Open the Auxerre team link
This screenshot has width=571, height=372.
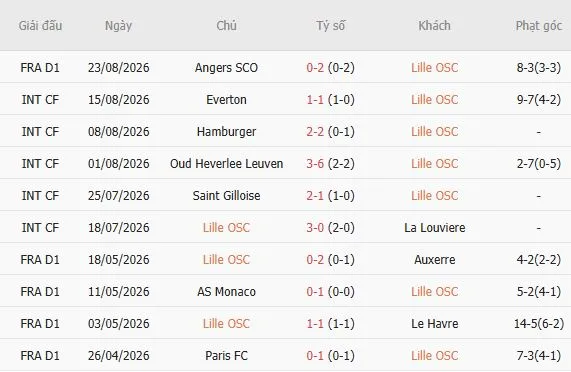coord(434,260)
